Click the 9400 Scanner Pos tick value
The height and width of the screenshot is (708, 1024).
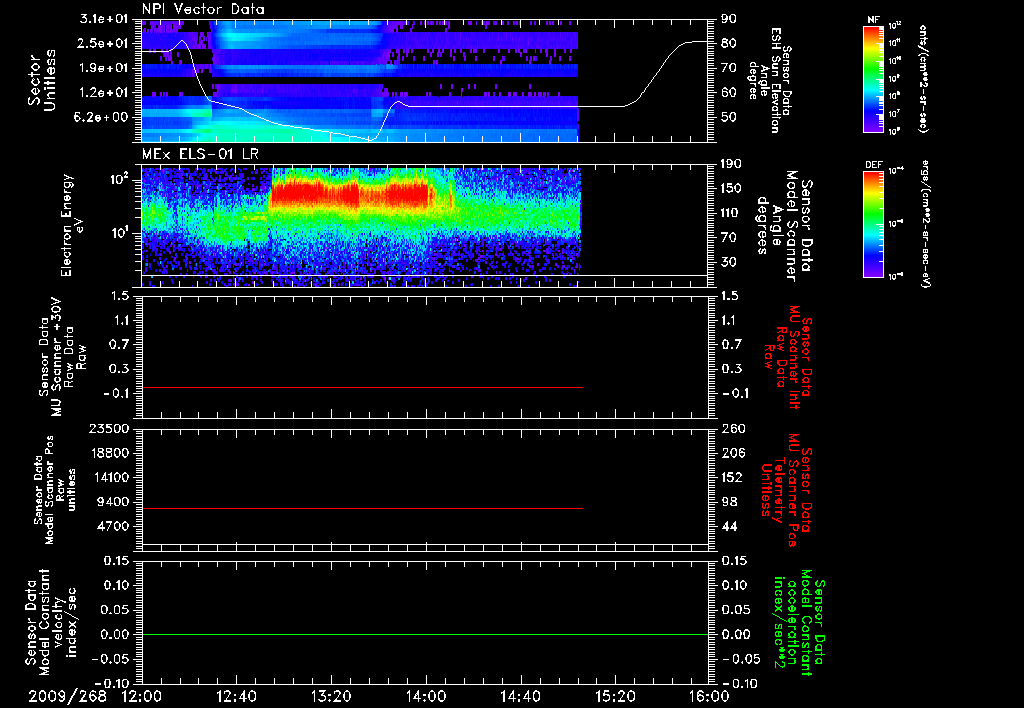coord(112,502)
